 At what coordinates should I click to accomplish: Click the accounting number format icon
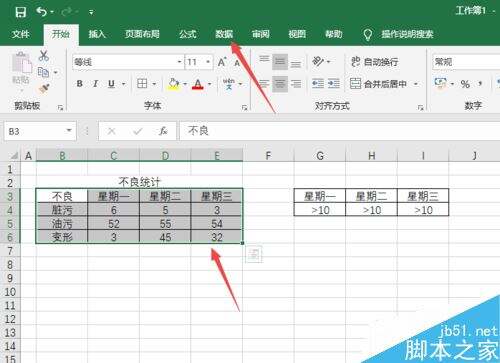point(441,83)
